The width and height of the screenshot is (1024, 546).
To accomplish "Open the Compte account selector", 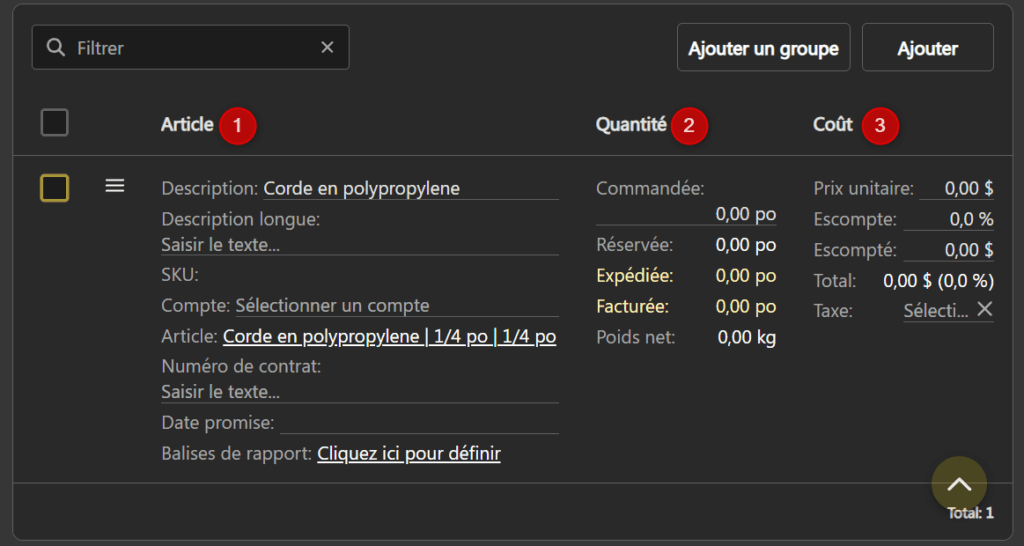I will click(x=346, y=306).
